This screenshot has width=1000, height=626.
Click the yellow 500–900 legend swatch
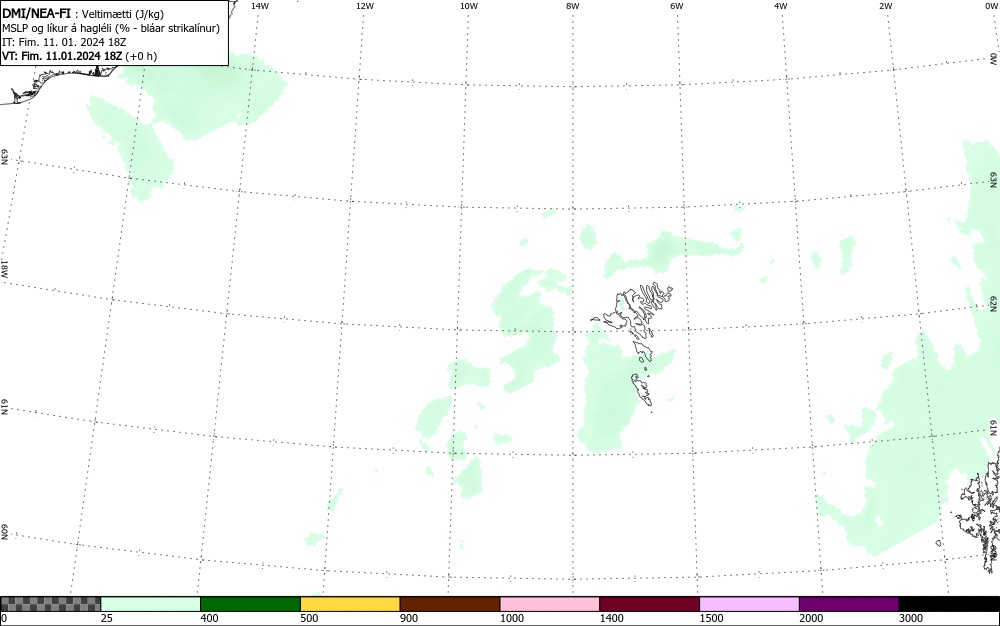[350, 604]
